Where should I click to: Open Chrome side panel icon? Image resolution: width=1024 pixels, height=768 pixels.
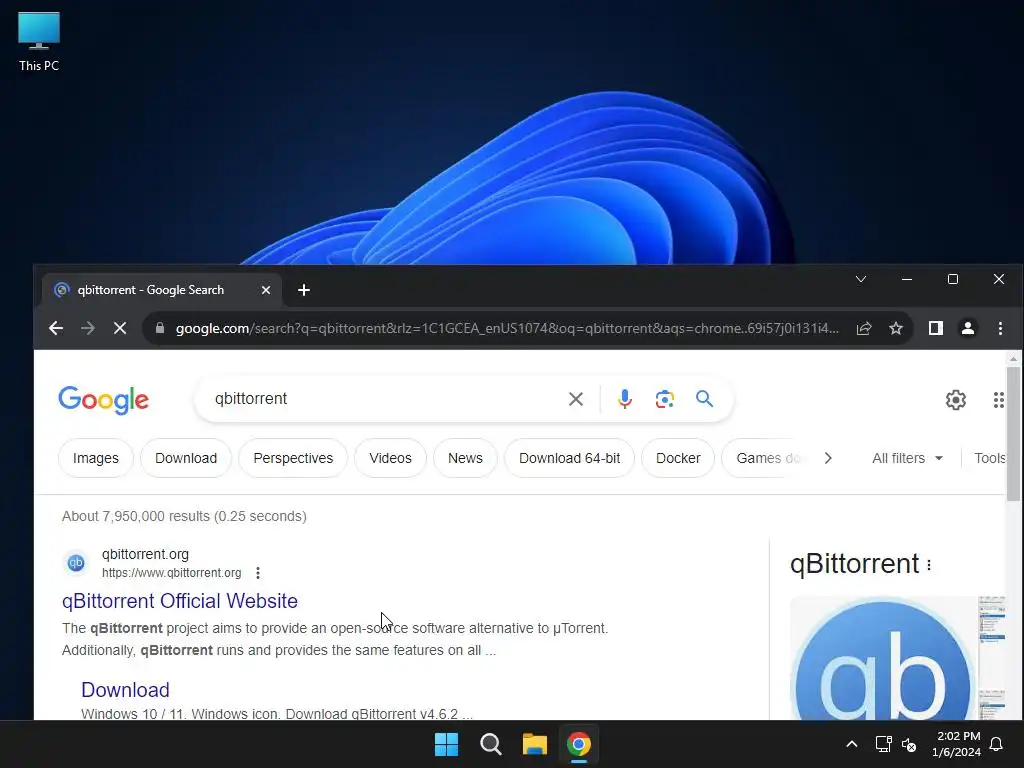(x=936, y=328)
